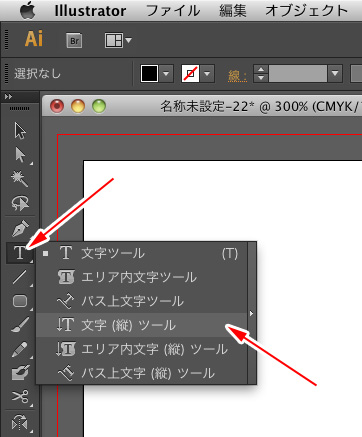Screen dimensions: 362x437
Task: Open the stroke weight dropdown
Action: point(335,73)
